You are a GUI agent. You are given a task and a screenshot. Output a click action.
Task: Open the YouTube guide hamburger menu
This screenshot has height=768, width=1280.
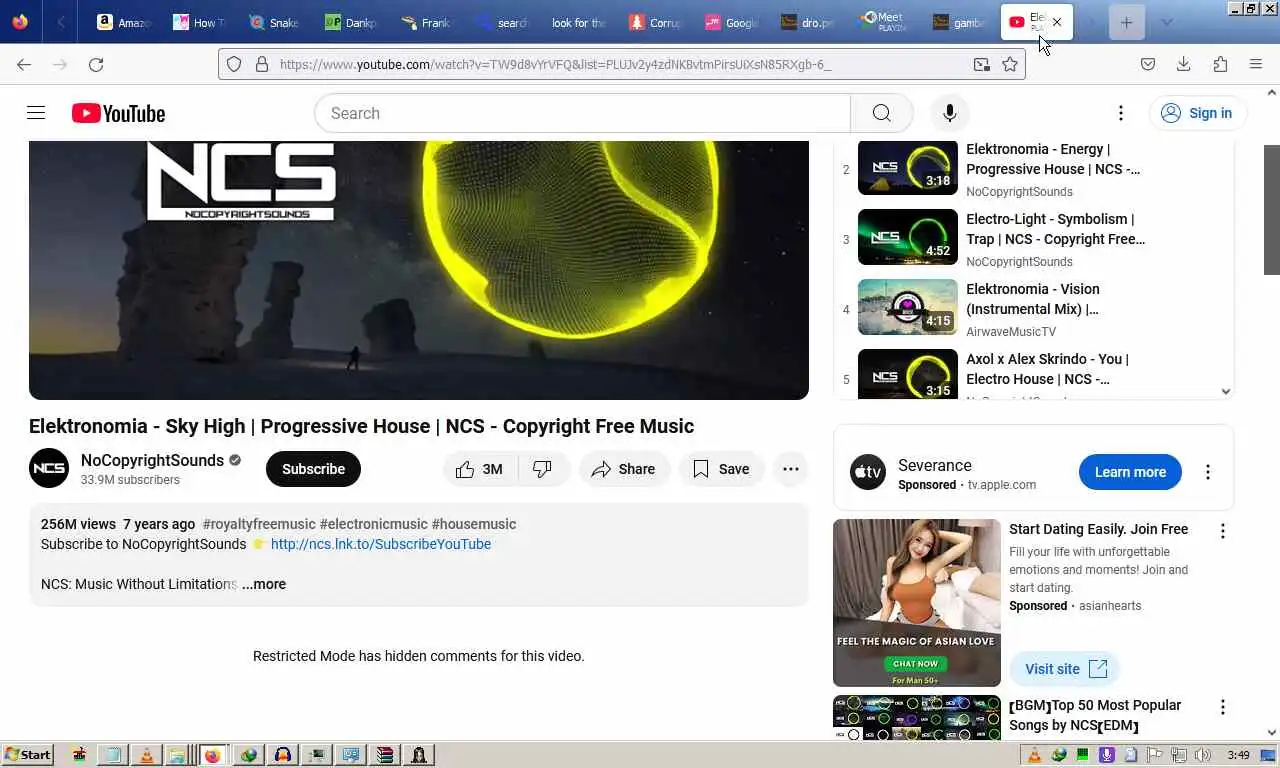tap(36, 113)
